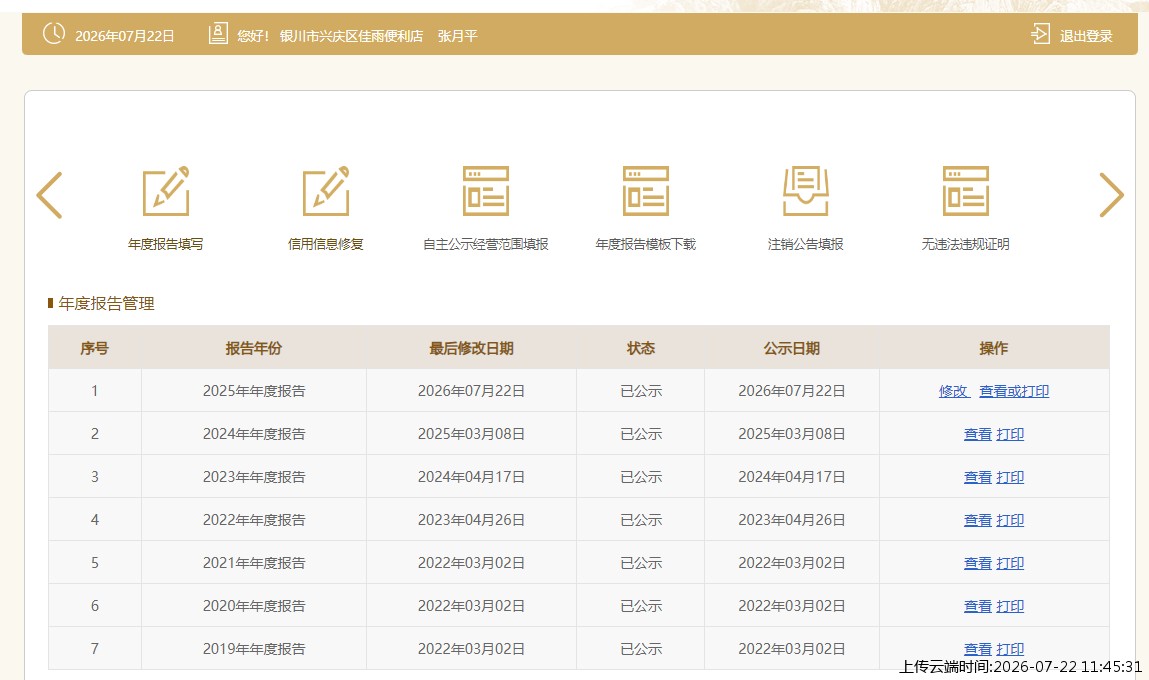
Task: Open 自主公示经营范围填报 icon
Action: 486,191
